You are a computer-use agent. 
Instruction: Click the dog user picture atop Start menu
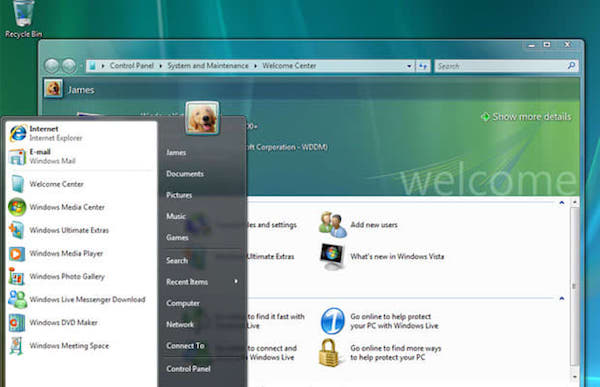click(x=202, y=118)
